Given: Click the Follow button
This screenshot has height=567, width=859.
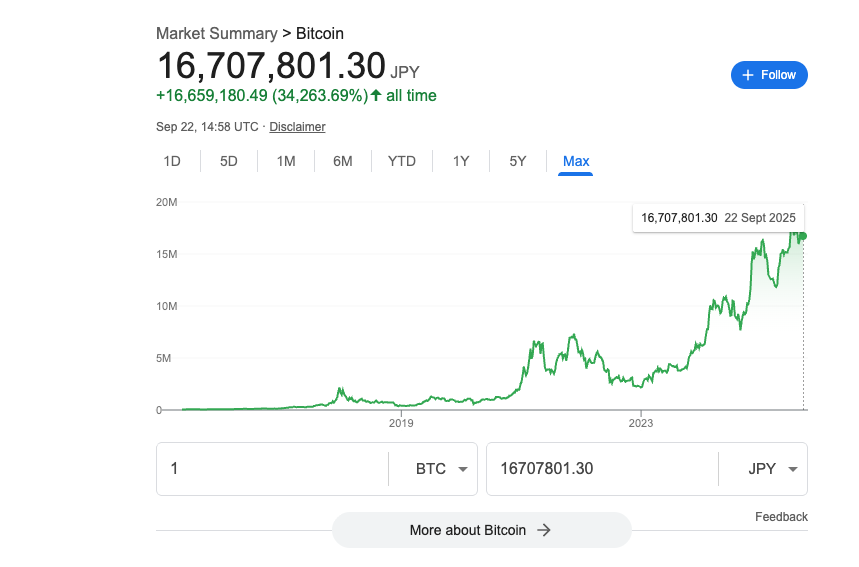Looking at the screenshot, I should pos(769,75).
